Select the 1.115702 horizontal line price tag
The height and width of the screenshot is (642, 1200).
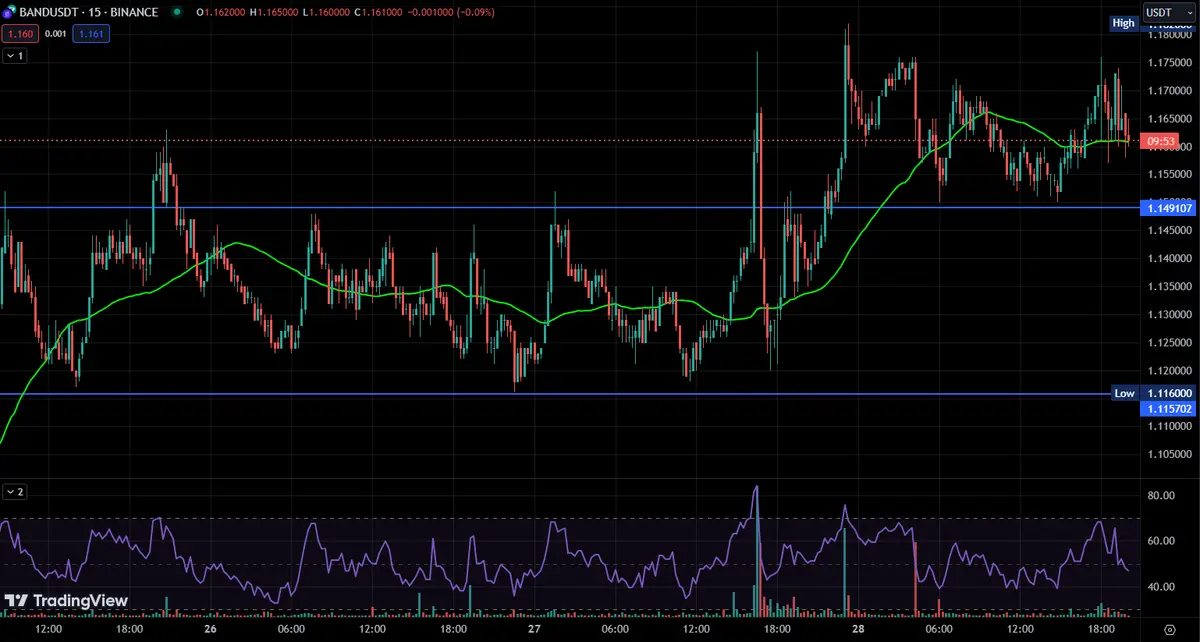[1169, 409]
